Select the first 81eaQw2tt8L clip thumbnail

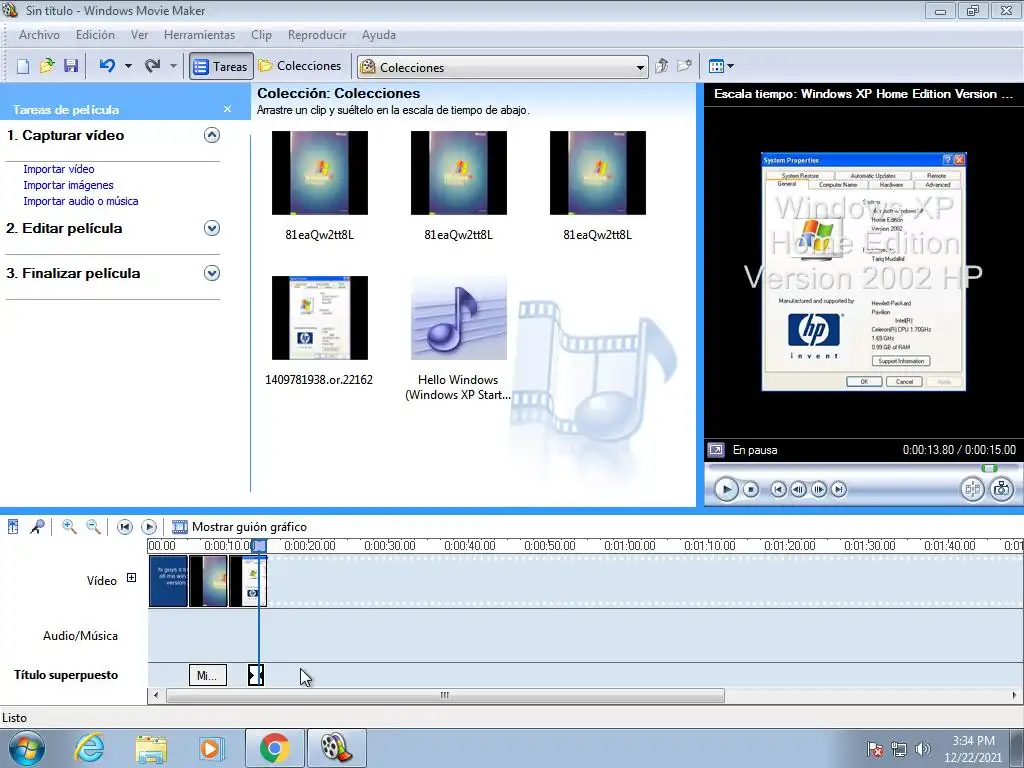click(320, 172)
